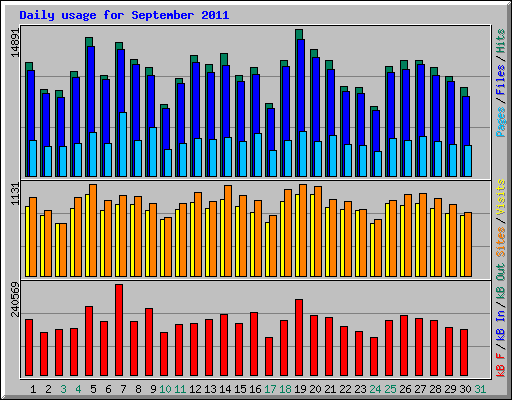
Task: Click the tallest red kB bar on day 7
Action: pyautogui.click(x=119, y=330)
